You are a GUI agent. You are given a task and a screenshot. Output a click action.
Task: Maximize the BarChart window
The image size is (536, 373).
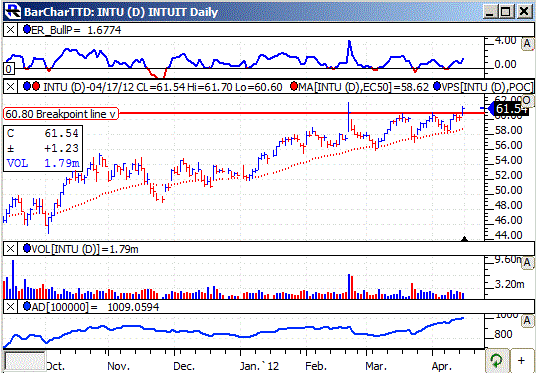coord(506,12)
